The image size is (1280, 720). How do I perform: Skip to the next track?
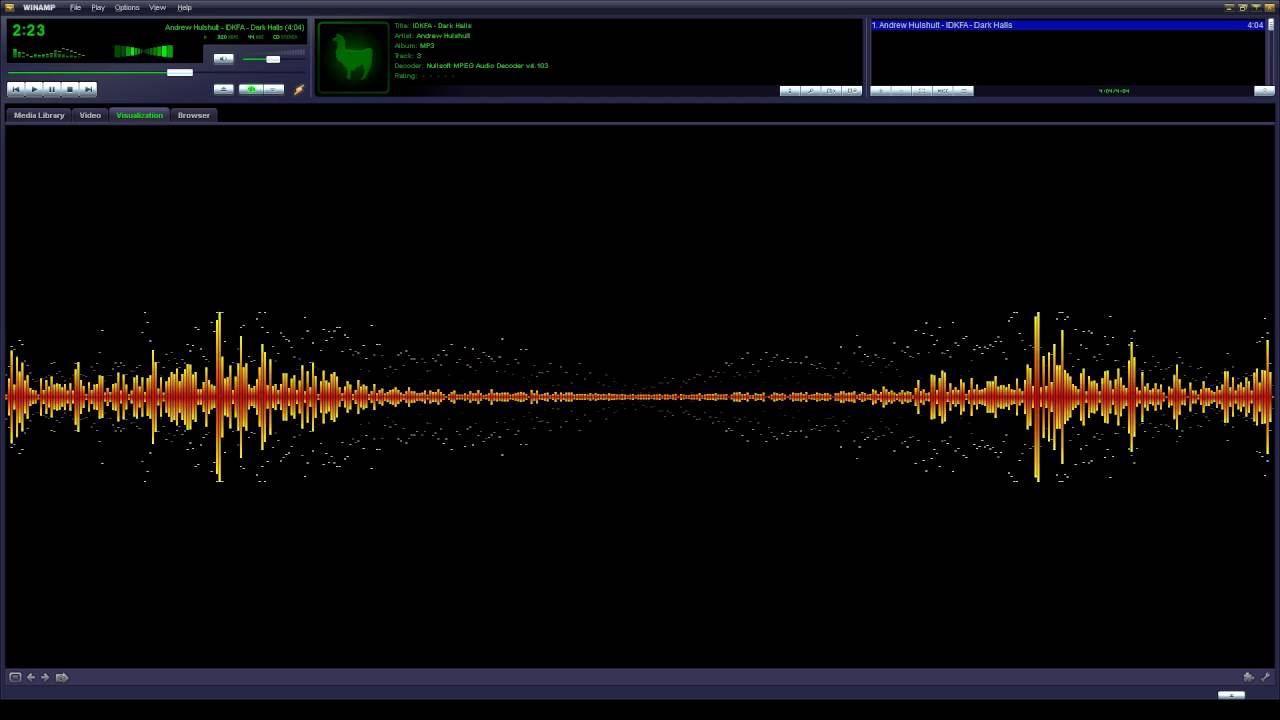pyautogui.click(x=88, y=89)
